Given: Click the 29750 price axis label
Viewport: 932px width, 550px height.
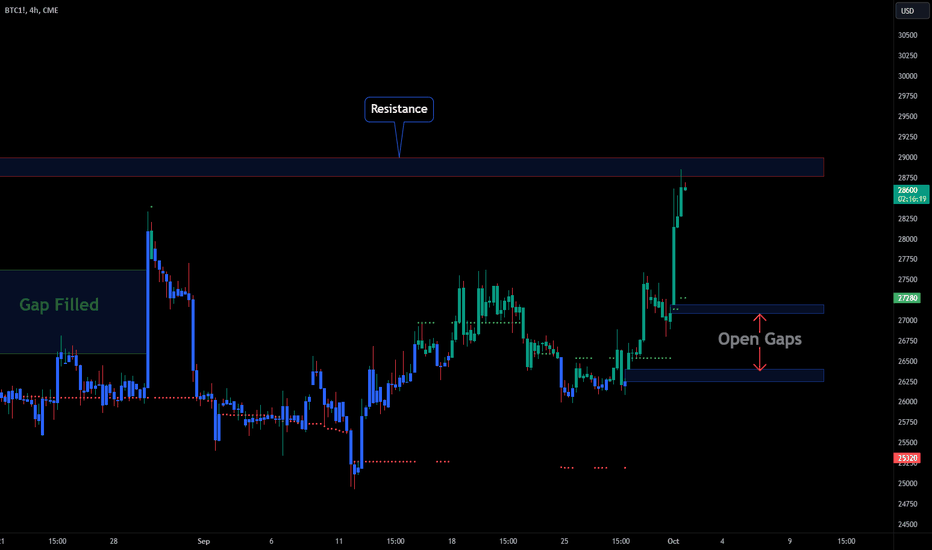Looking at the screenshot, I should click(x=907, y=96).
